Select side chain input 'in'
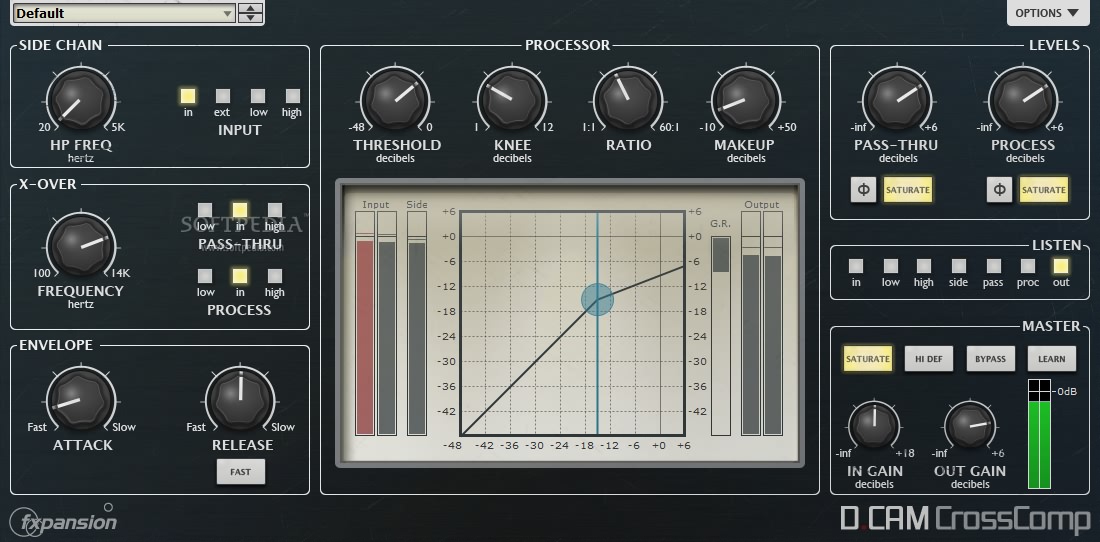Viewport: 1100px width, 542px height. point(187,95)
